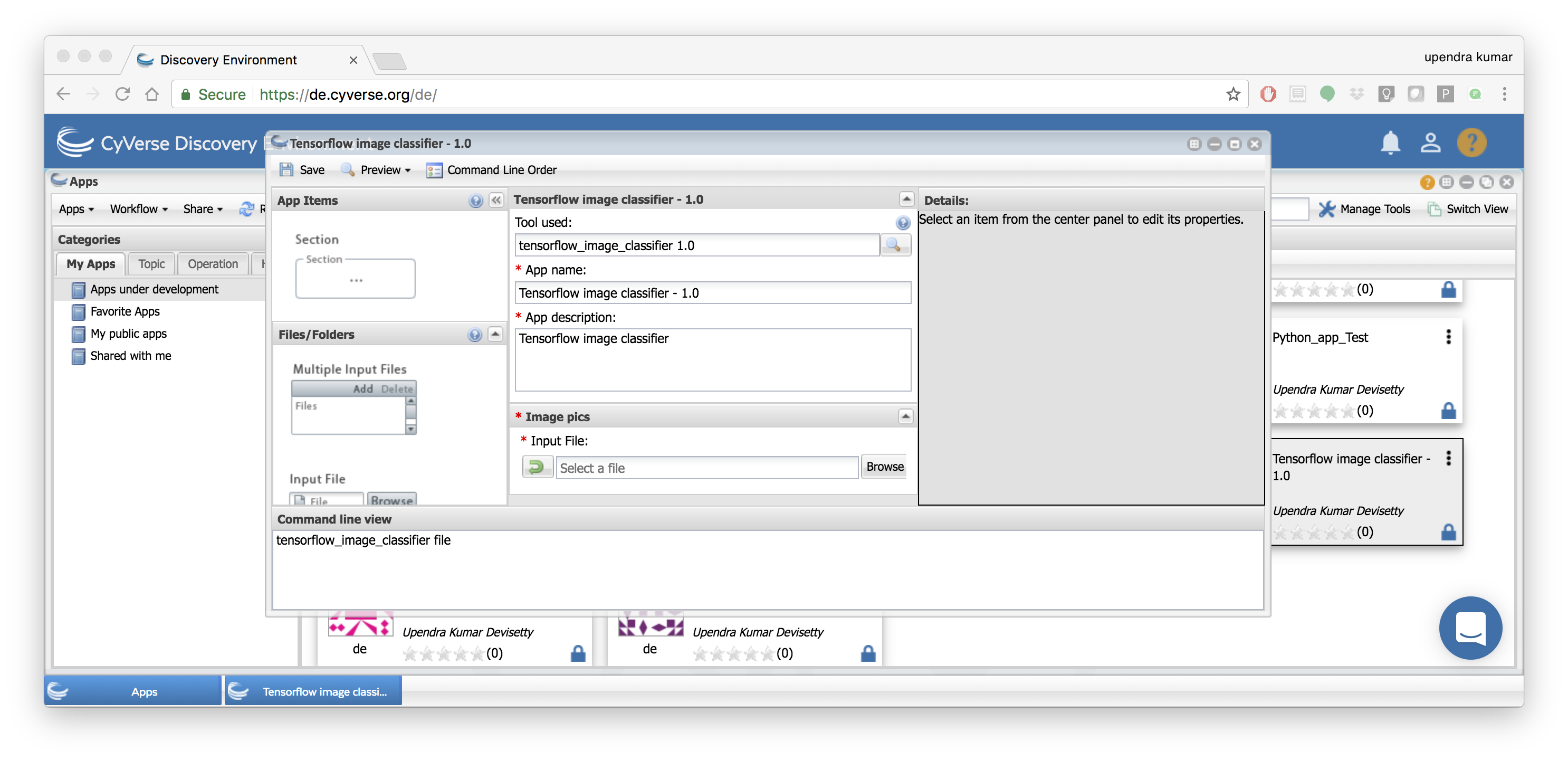This screenshot has width=1568, height=760.
Task: Click the browser back arrow
Action: click(x=63, y=94)
